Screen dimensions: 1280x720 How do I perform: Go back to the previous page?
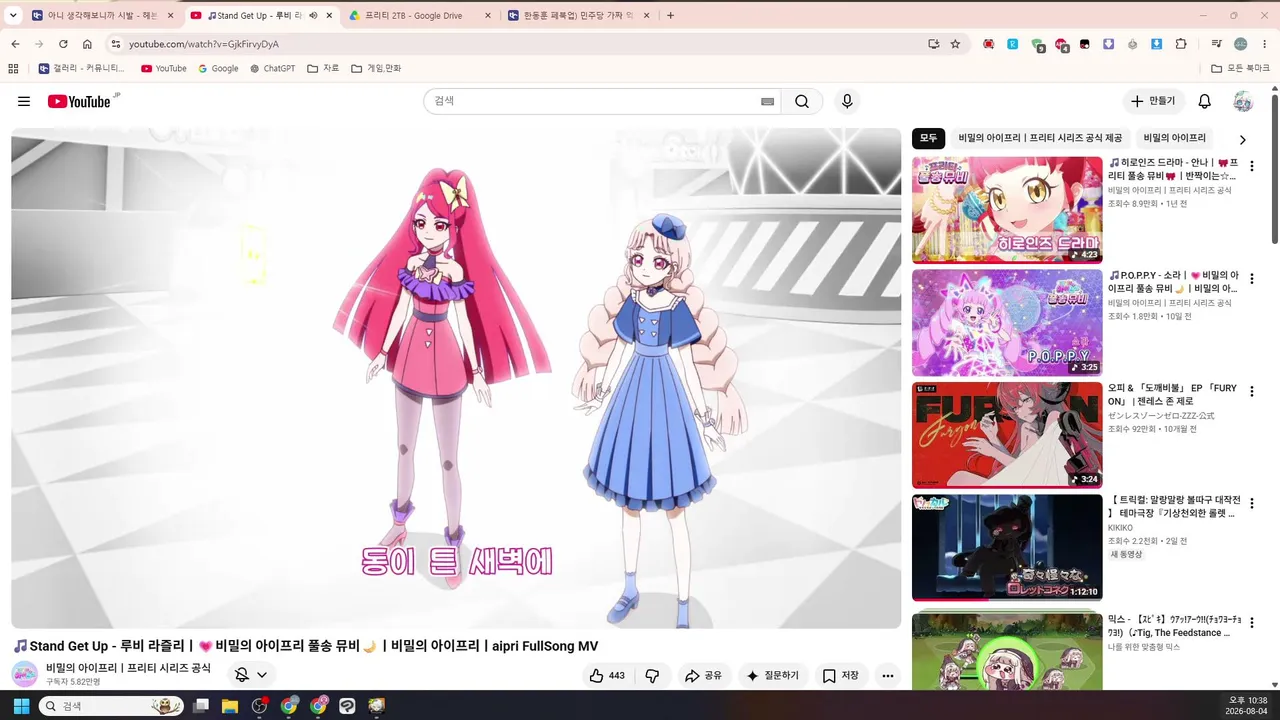tap(15, 44)
